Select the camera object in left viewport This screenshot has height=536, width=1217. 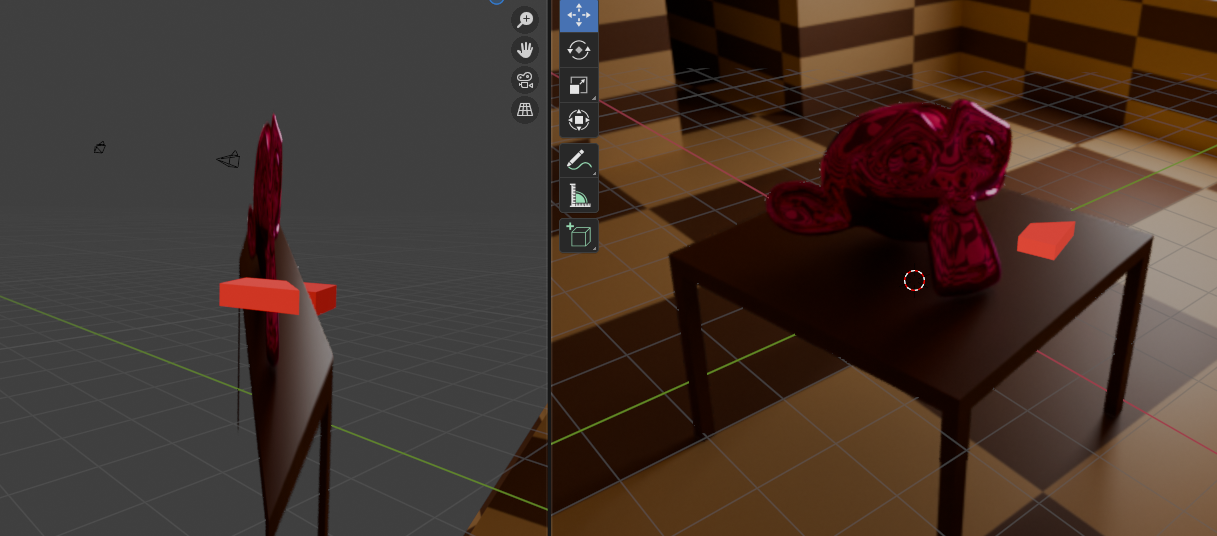[229, 159]
